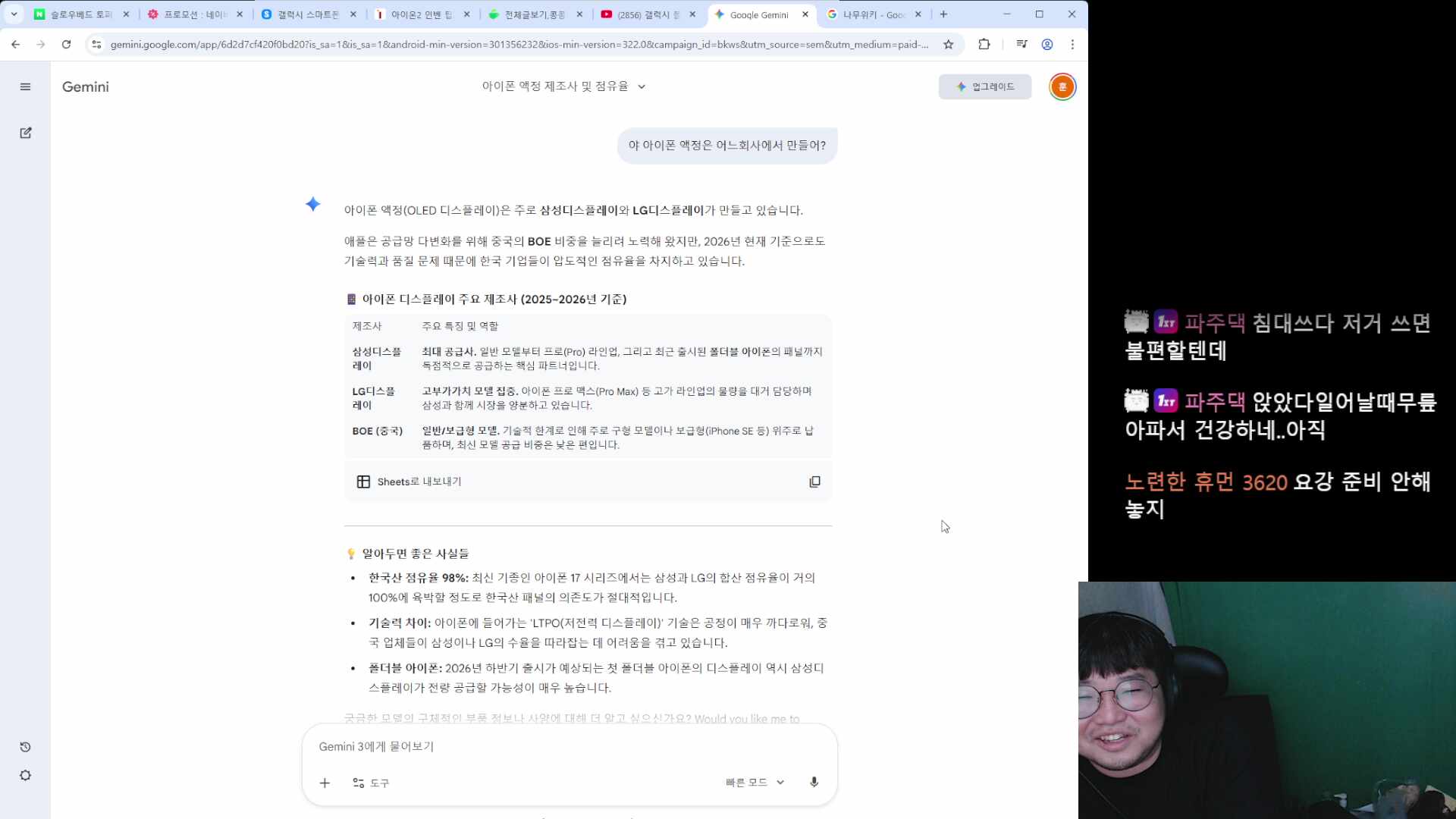Open the browser extensions puzzle icon
The height and width of the screenshot is (819, 1456).
tap(984, 45)
